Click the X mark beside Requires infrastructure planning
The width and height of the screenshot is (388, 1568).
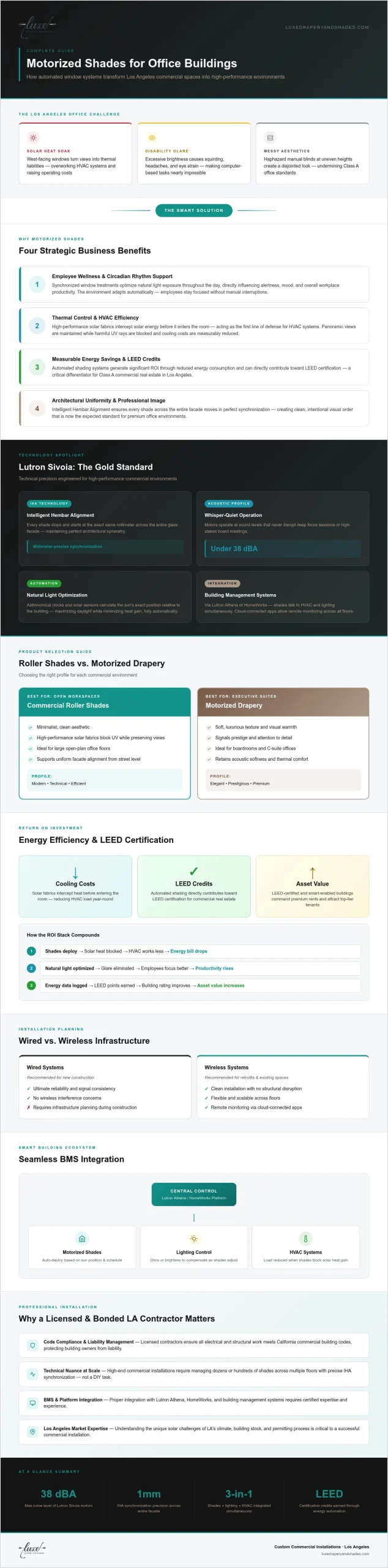tap(29, 1107)
